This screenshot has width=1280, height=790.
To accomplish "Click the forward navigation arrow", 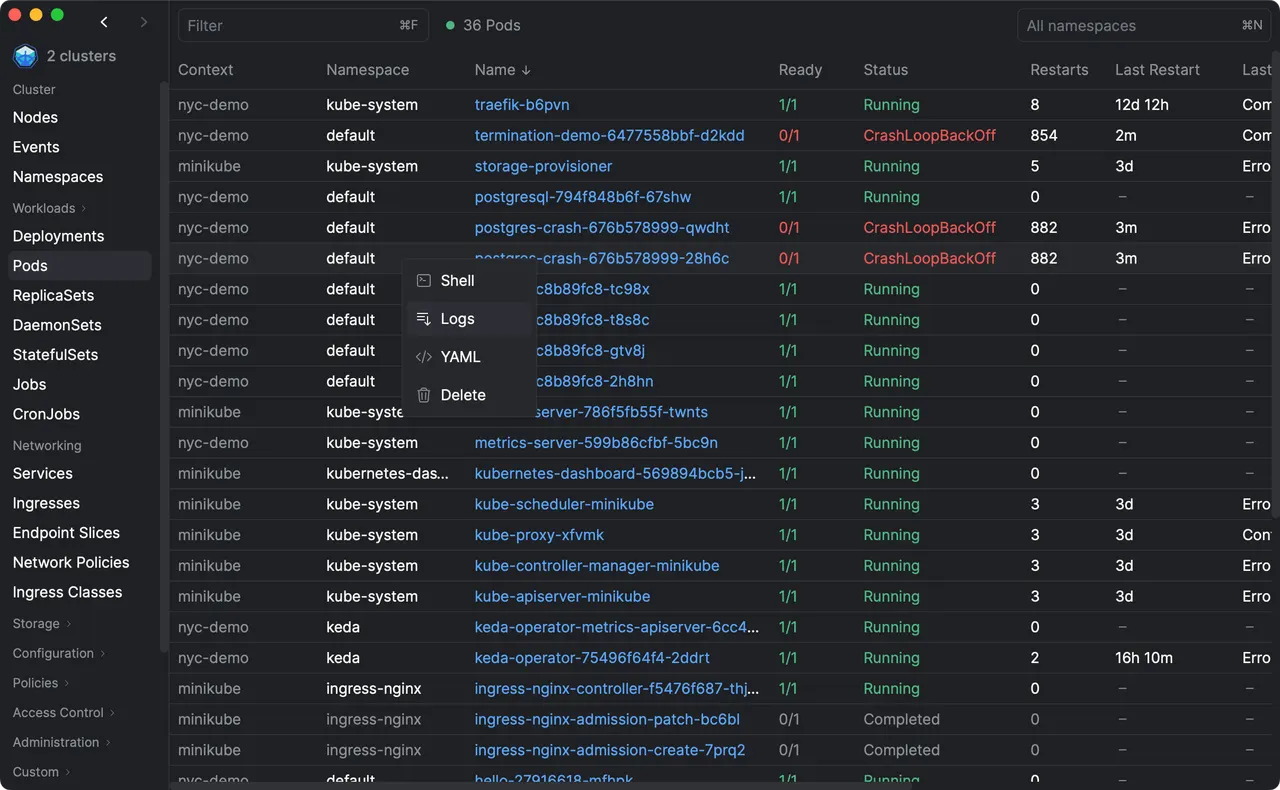I will 144,22.
